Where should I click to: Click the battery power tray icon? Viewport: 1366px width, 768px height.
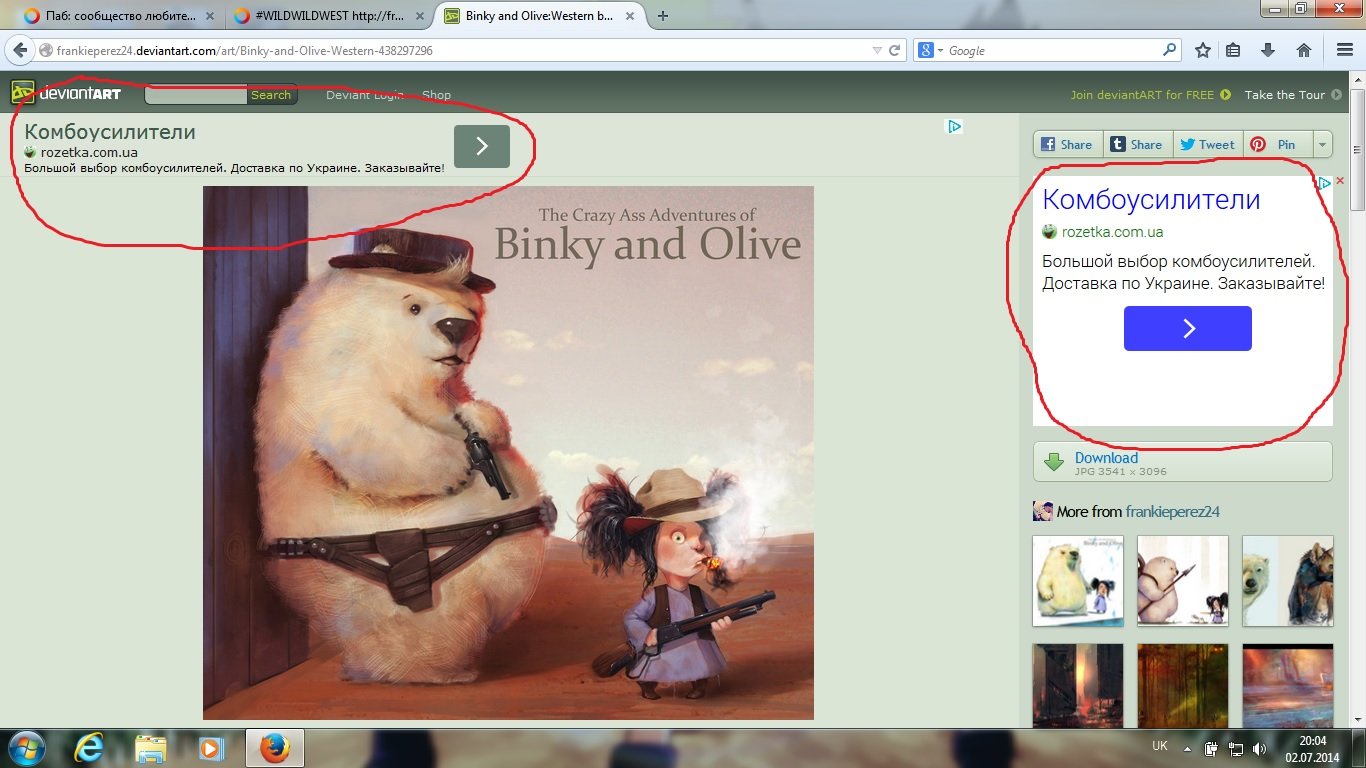pyautogui.click(x=1211, y=748)
